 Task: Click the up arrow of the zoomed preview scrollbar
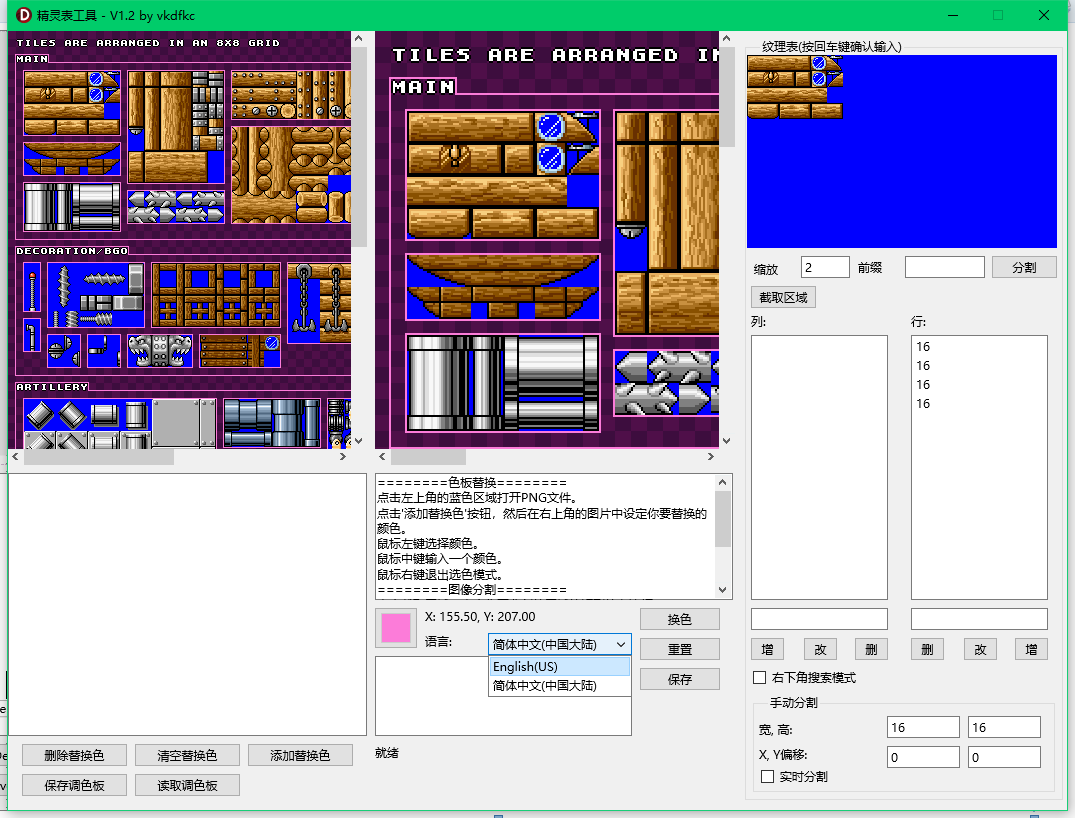[x=727, y=38]
